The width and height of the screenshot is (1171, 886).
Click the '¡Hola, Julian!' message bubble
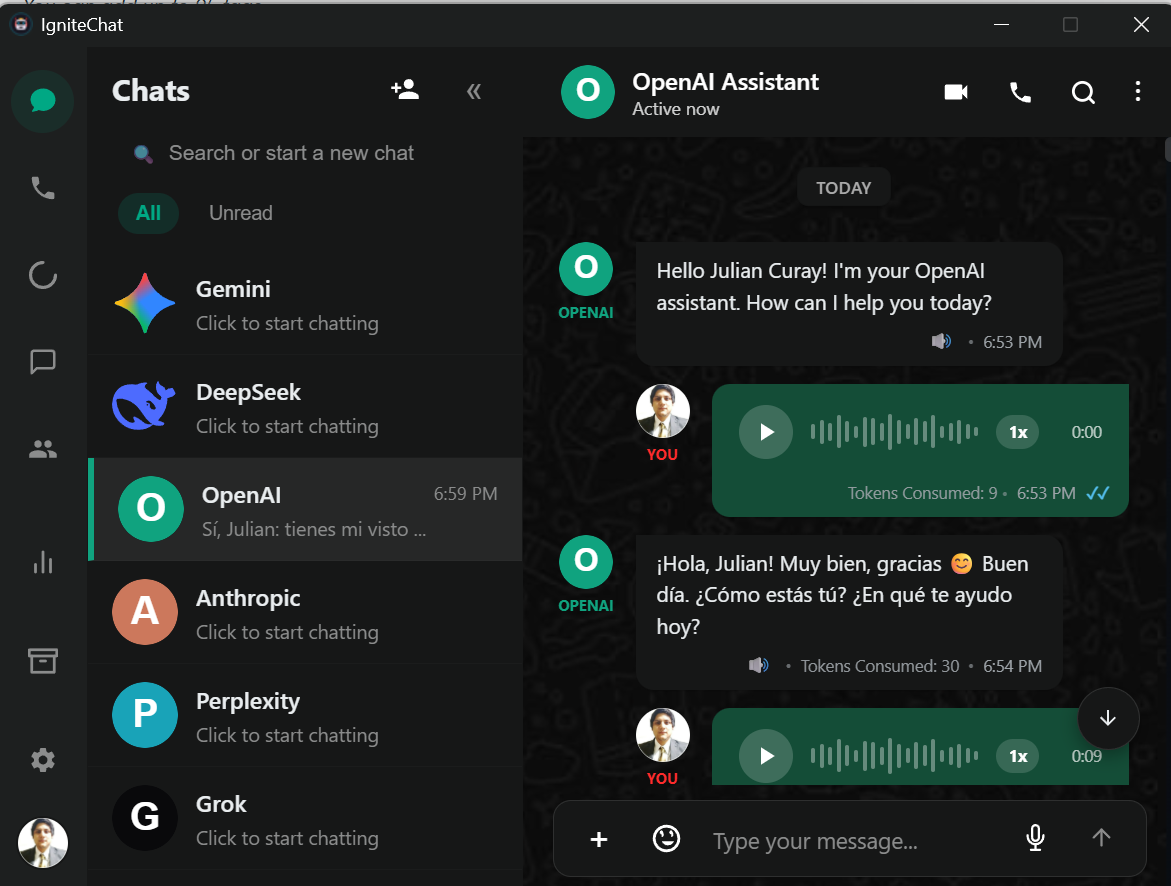(x=849, y=612)
